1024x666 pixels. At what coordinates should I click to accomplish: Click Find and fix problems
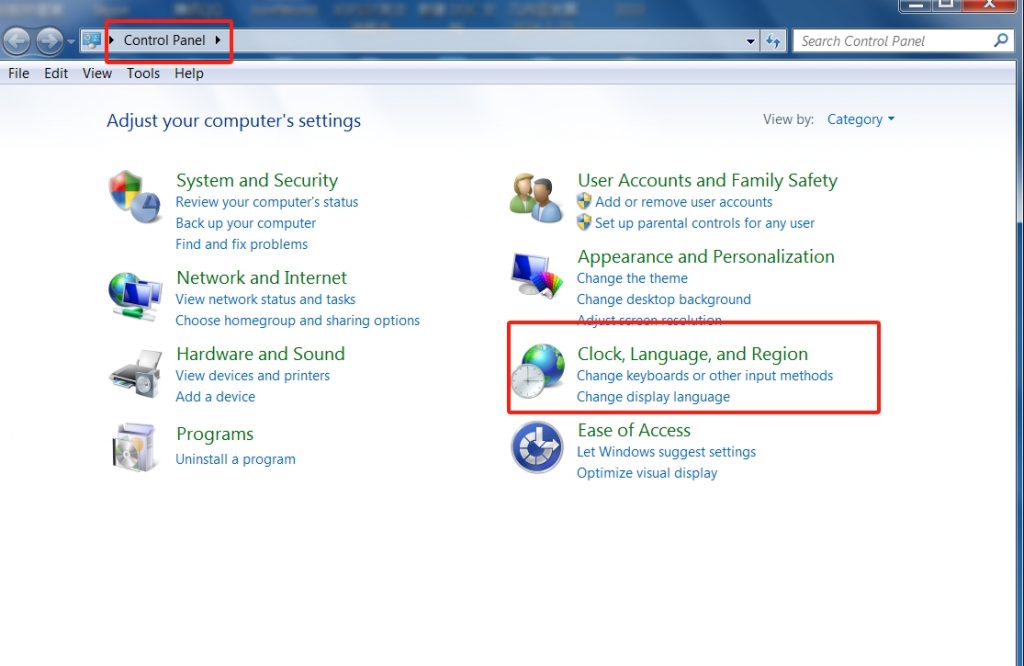(x=241, y=244)
